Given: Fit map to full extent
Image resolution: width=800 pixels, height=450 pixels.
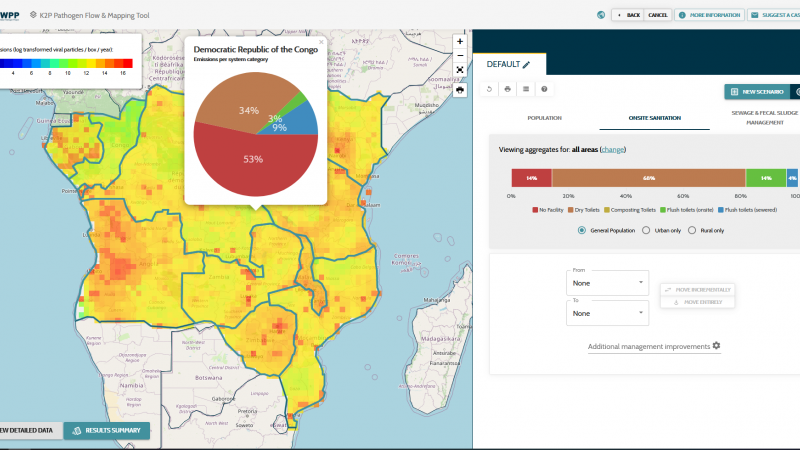Looking at the screenshot, I should pos(460,70).
